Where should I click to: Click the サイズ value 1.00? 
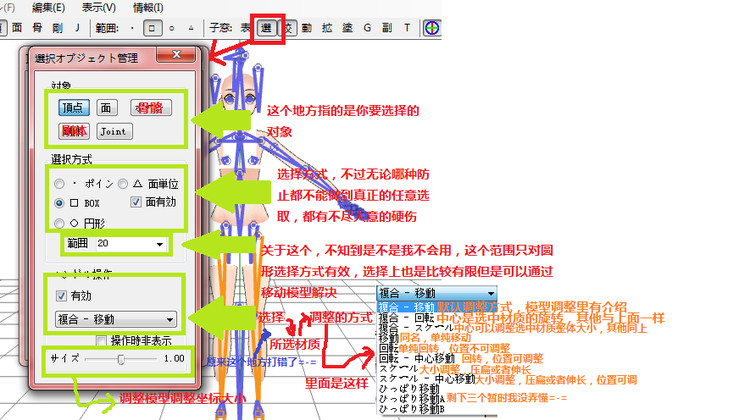174,358
